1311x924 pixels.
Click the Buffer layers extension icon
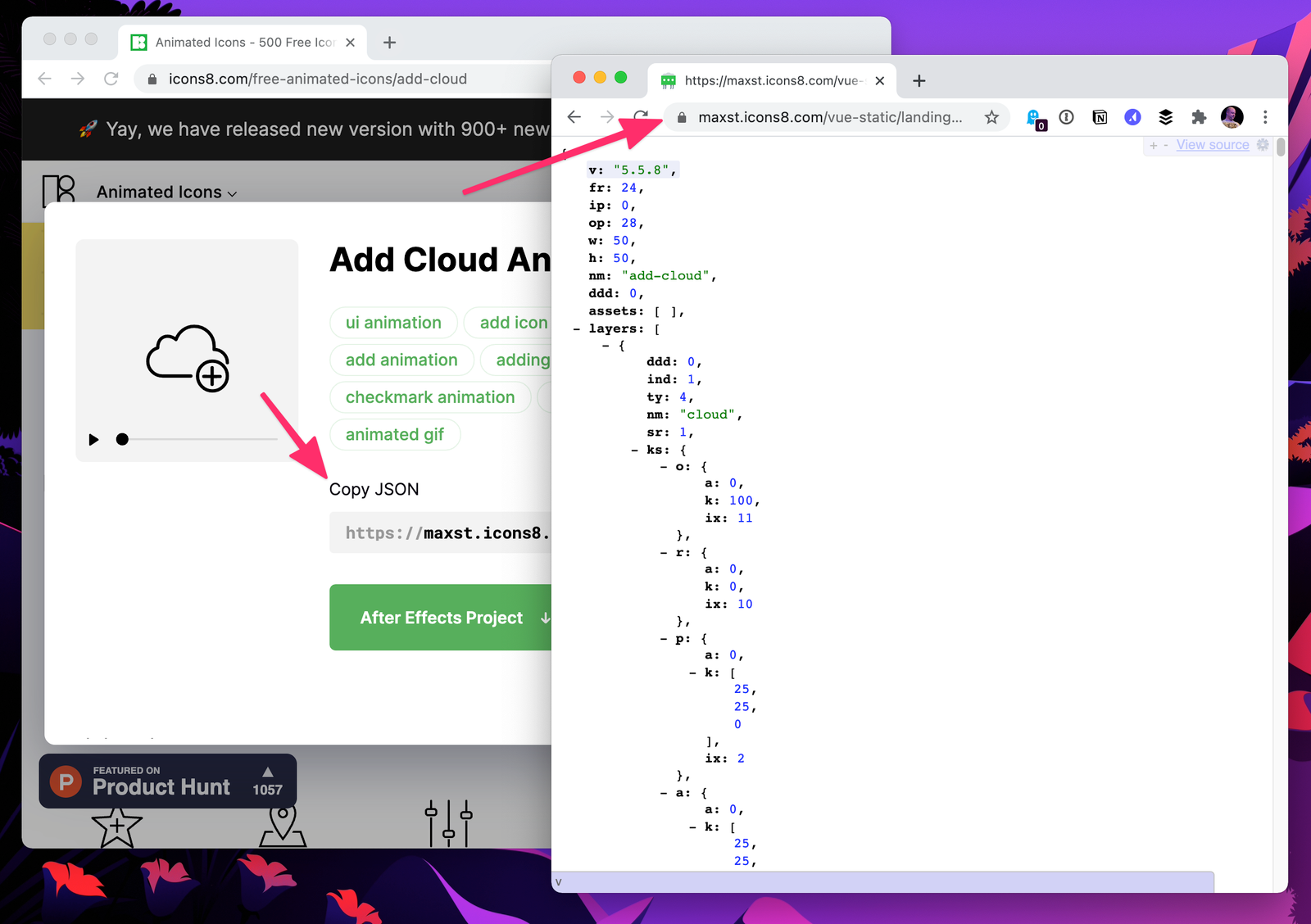[x=1165, y=117]
